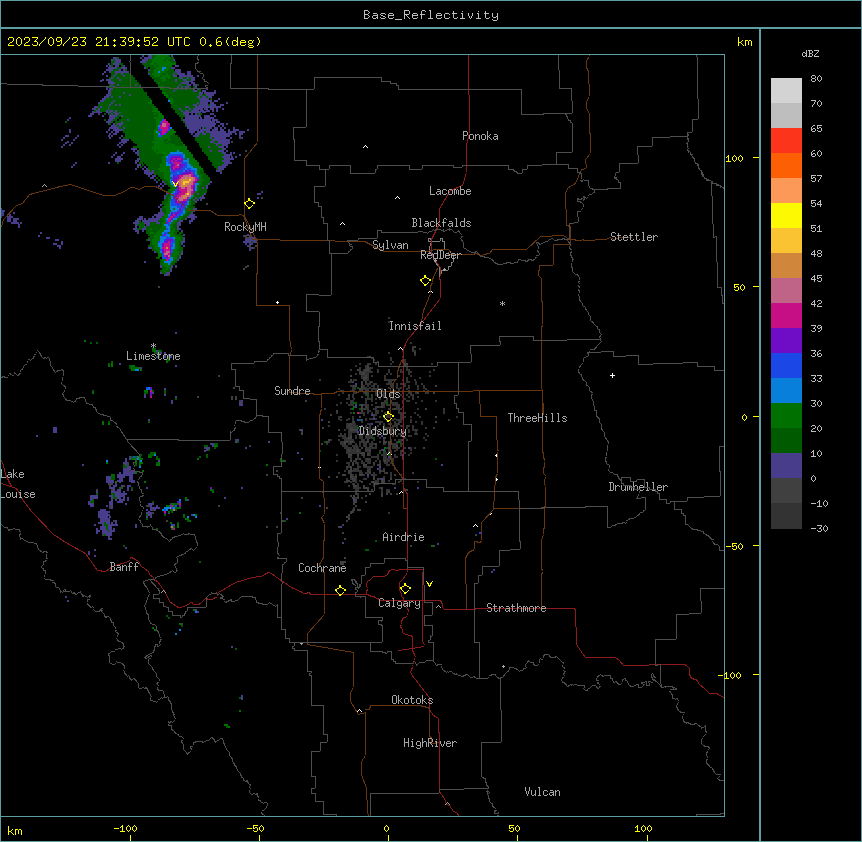Click the Didsbury city label
The width and height of the screenshot is (862, 842).
[383, 431]
